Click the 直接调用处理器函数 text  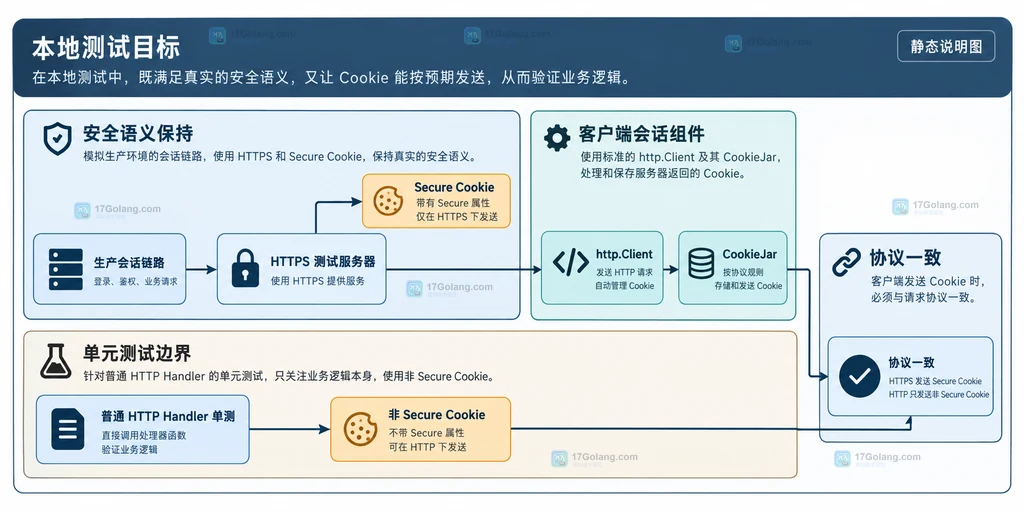point(143,435)
